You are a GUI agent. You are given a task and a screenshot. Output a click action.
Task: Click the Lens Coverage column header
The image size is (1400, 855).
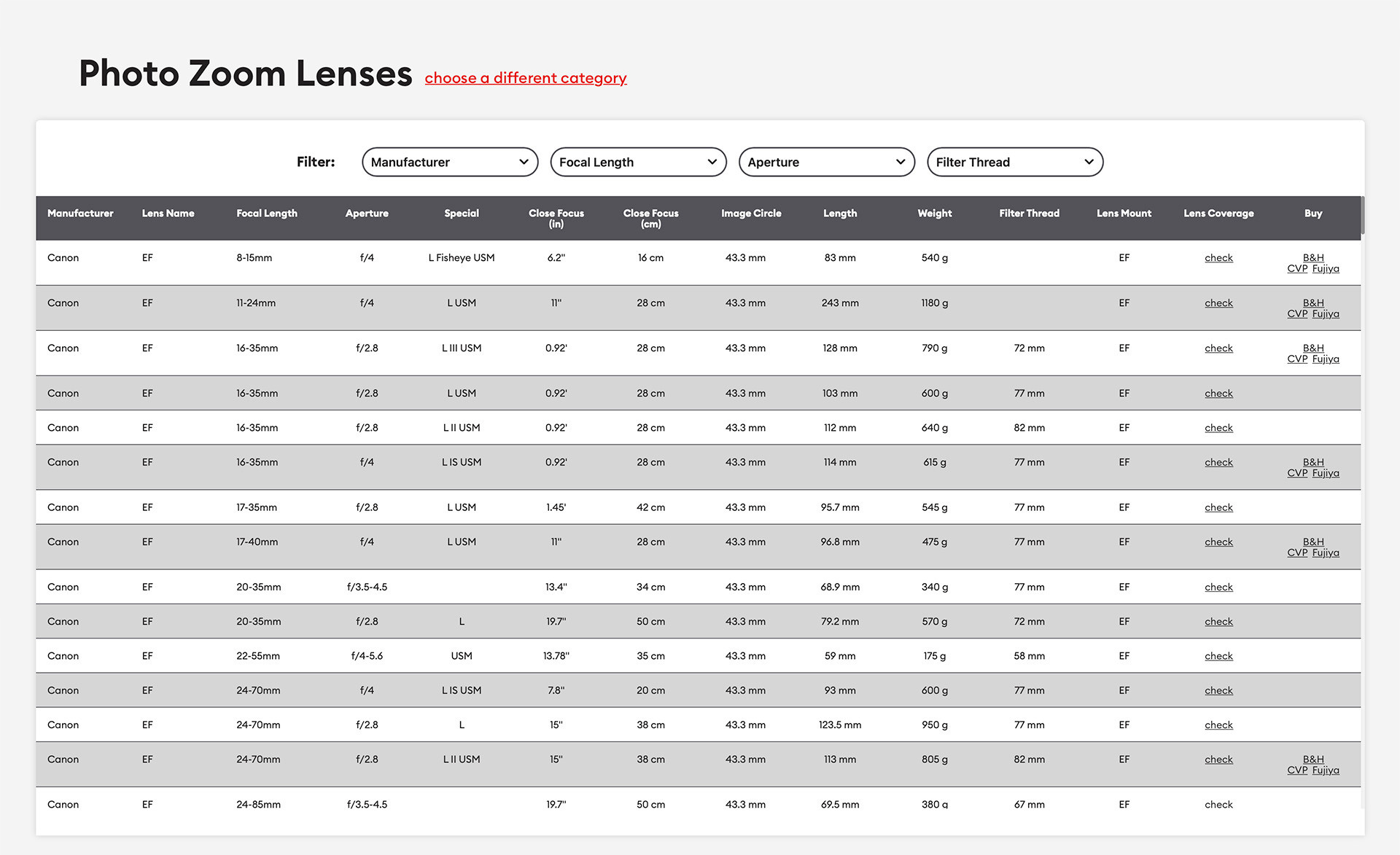(x=1218, y=214)
